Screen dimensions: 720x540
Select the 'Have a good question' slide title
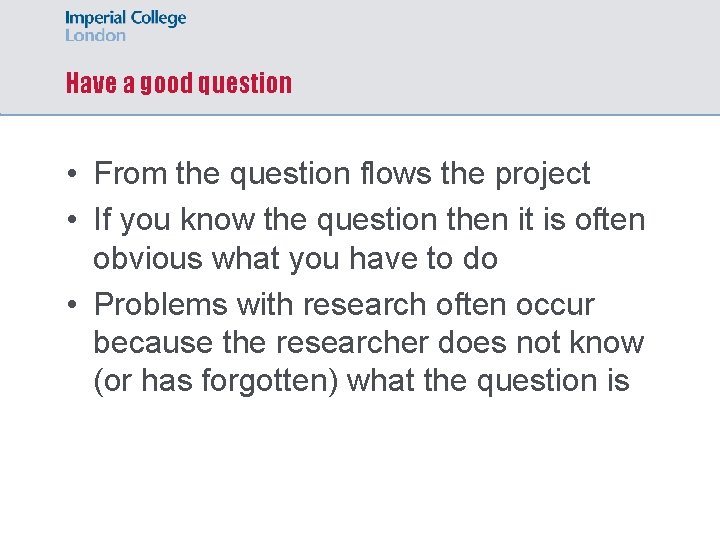point(179,83)
